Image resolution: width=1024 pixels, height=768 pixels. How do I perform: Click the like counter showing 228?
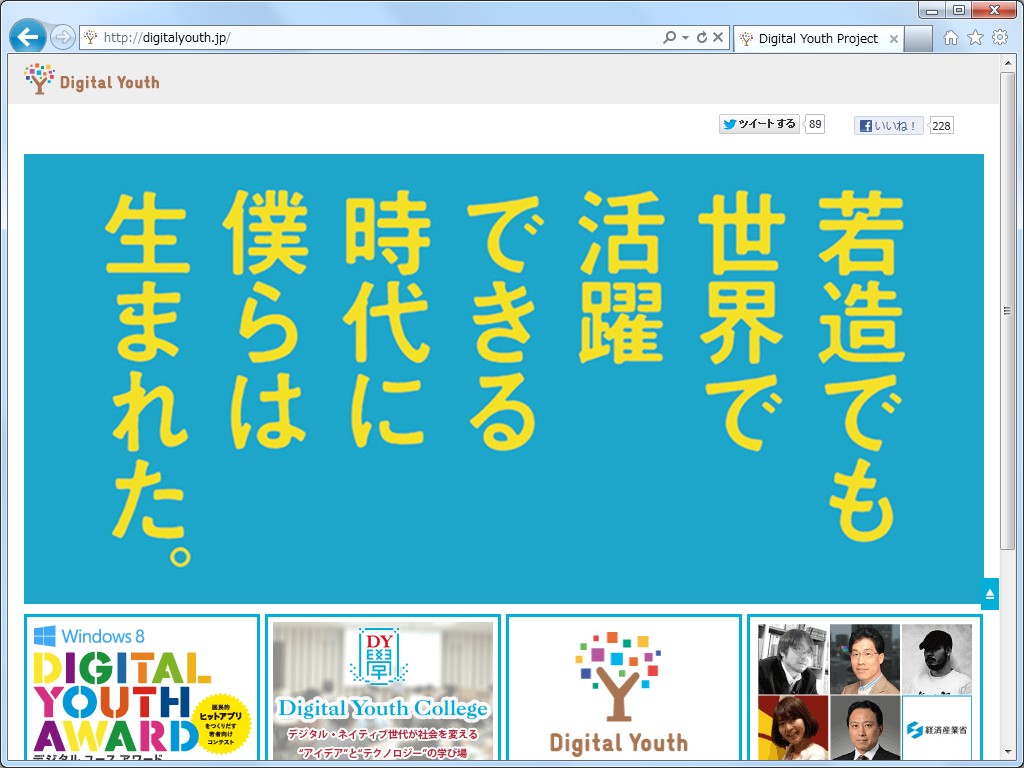940,125
